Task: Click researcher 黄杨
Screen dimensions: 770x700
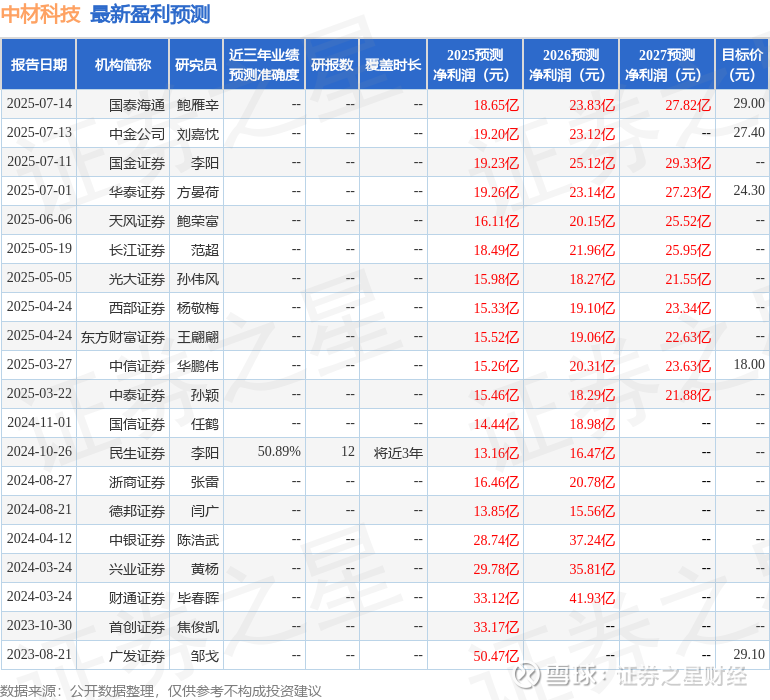Action: click(x=205, y=568)
